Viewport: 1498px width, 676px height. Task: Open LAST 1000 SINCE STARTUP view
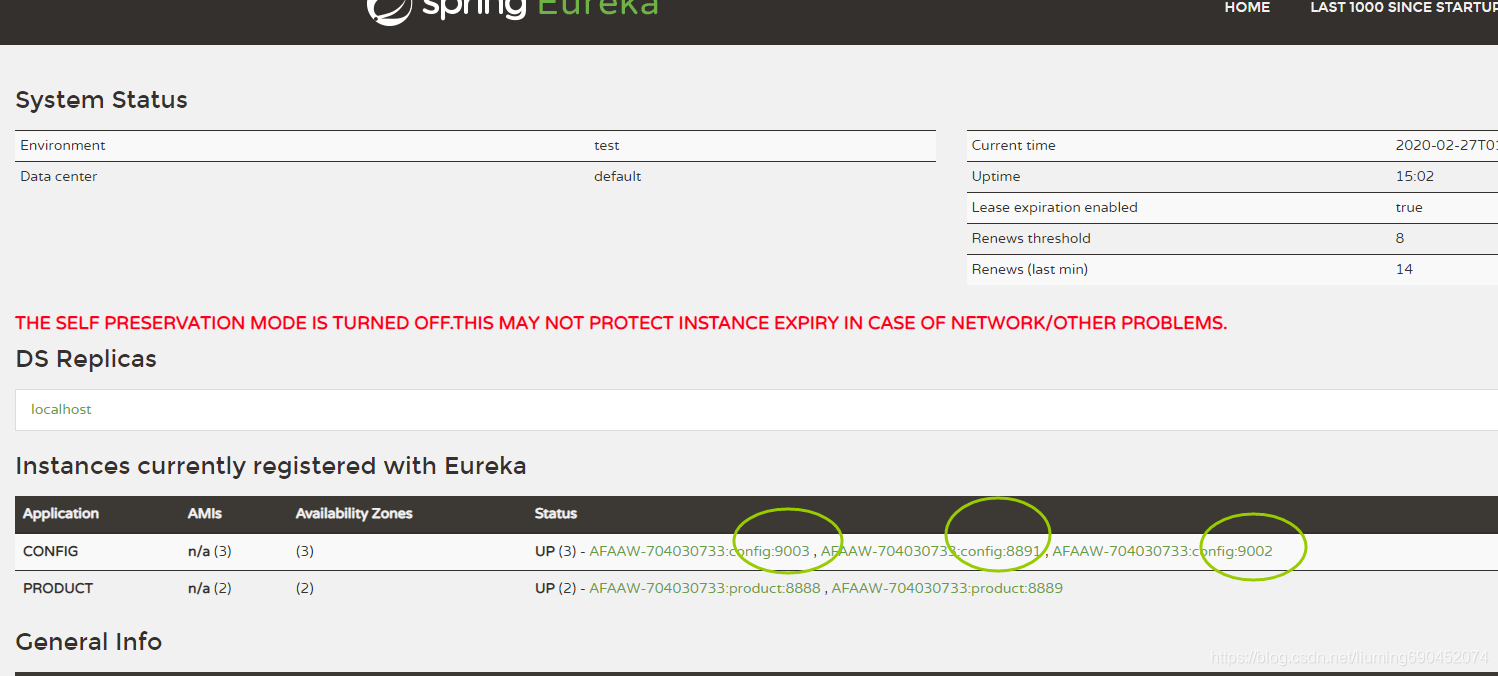coord(1402,8)
